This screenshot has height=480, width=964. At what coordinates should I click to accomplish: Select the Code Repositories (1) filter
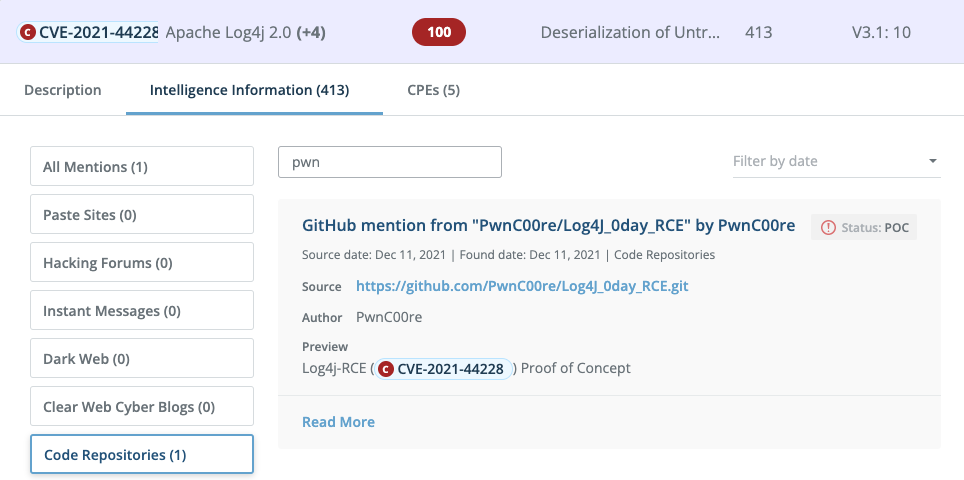coord(142,455)
